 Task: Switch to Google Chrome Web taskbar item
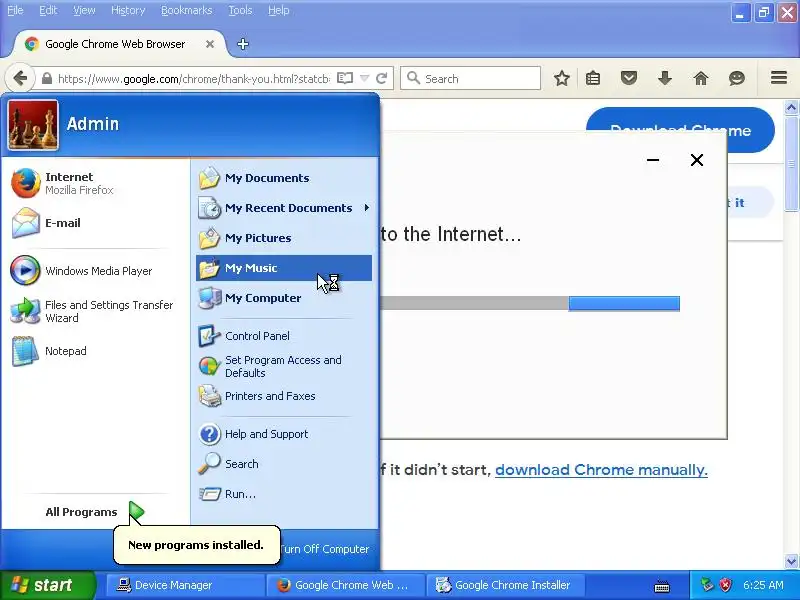345,585
